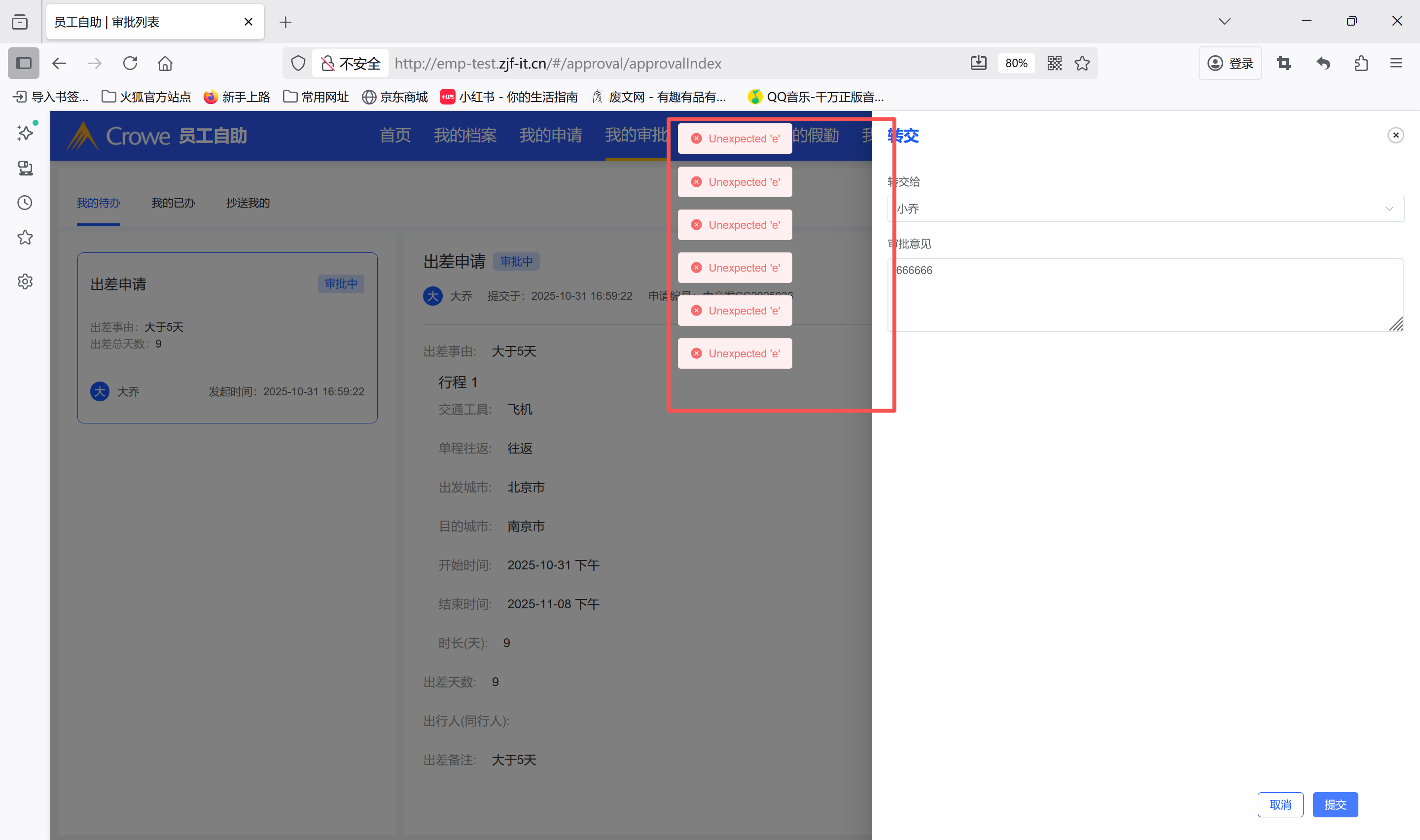
Task: Bookmark this page with the star icon
Action: click(1082, 64)
